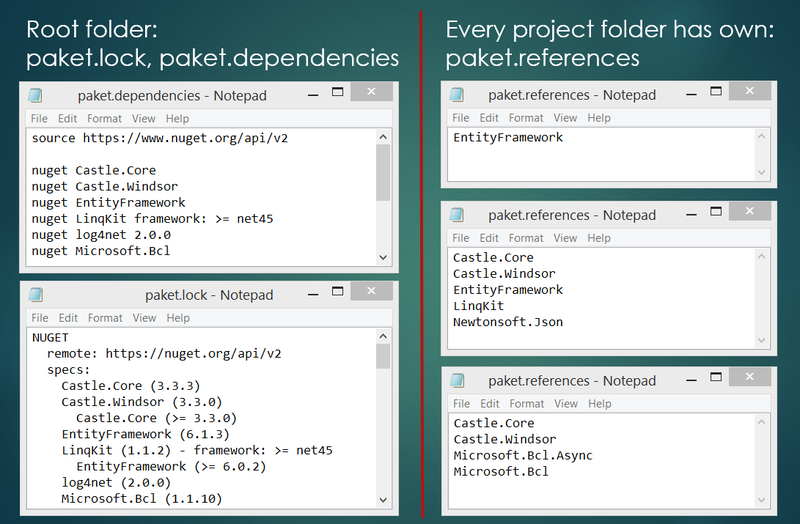This screenshot has width=800, height=524.
Task: Click Notepad icon of window listing Microsoft.Bcl.Async
Action: click(458, 381)
